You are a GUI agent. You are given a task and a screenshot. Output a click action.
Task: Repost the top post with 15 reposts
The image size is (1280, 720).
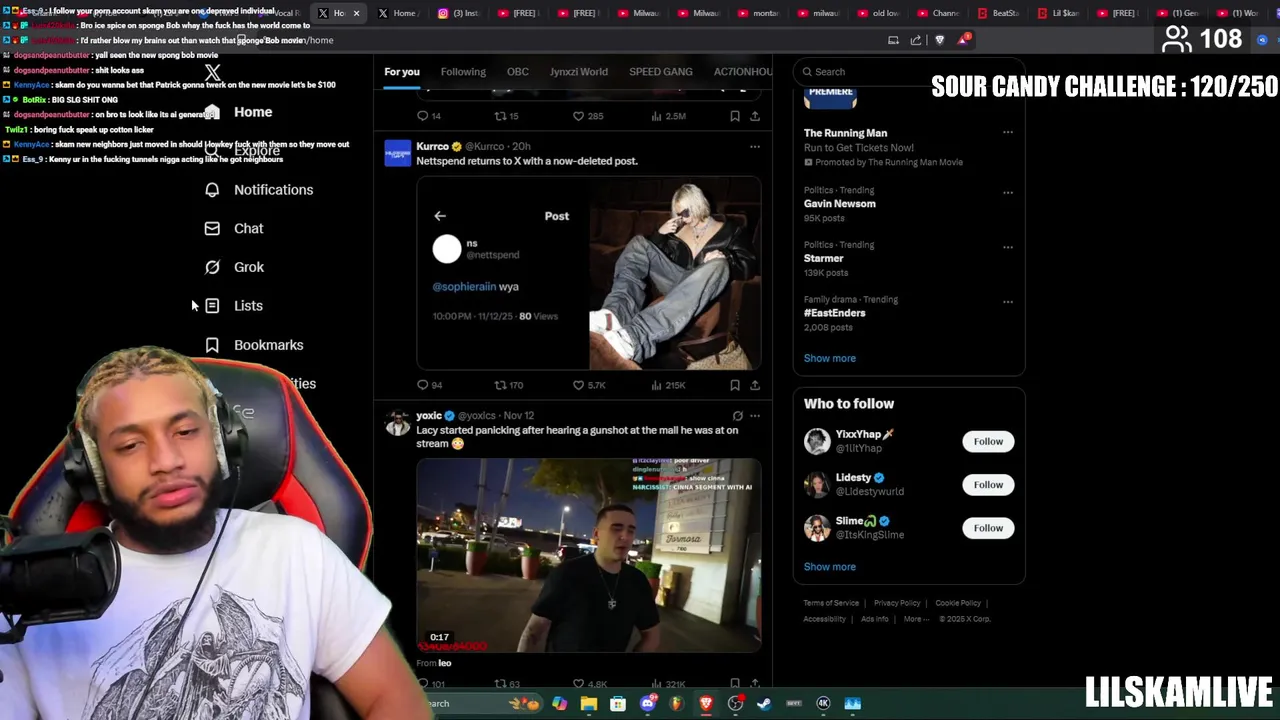click(506, 116)
